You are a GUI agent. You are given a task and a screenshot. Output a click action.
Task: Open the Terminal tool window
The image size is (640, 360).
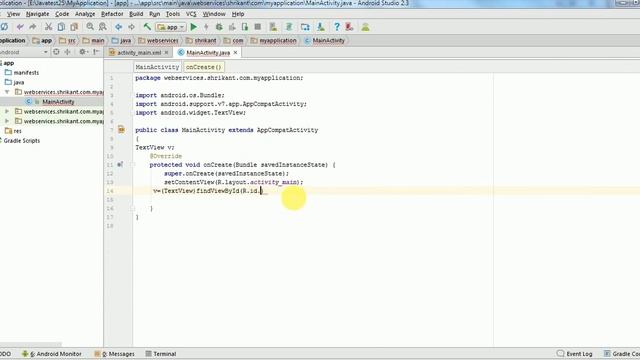(x=161, y=354)
